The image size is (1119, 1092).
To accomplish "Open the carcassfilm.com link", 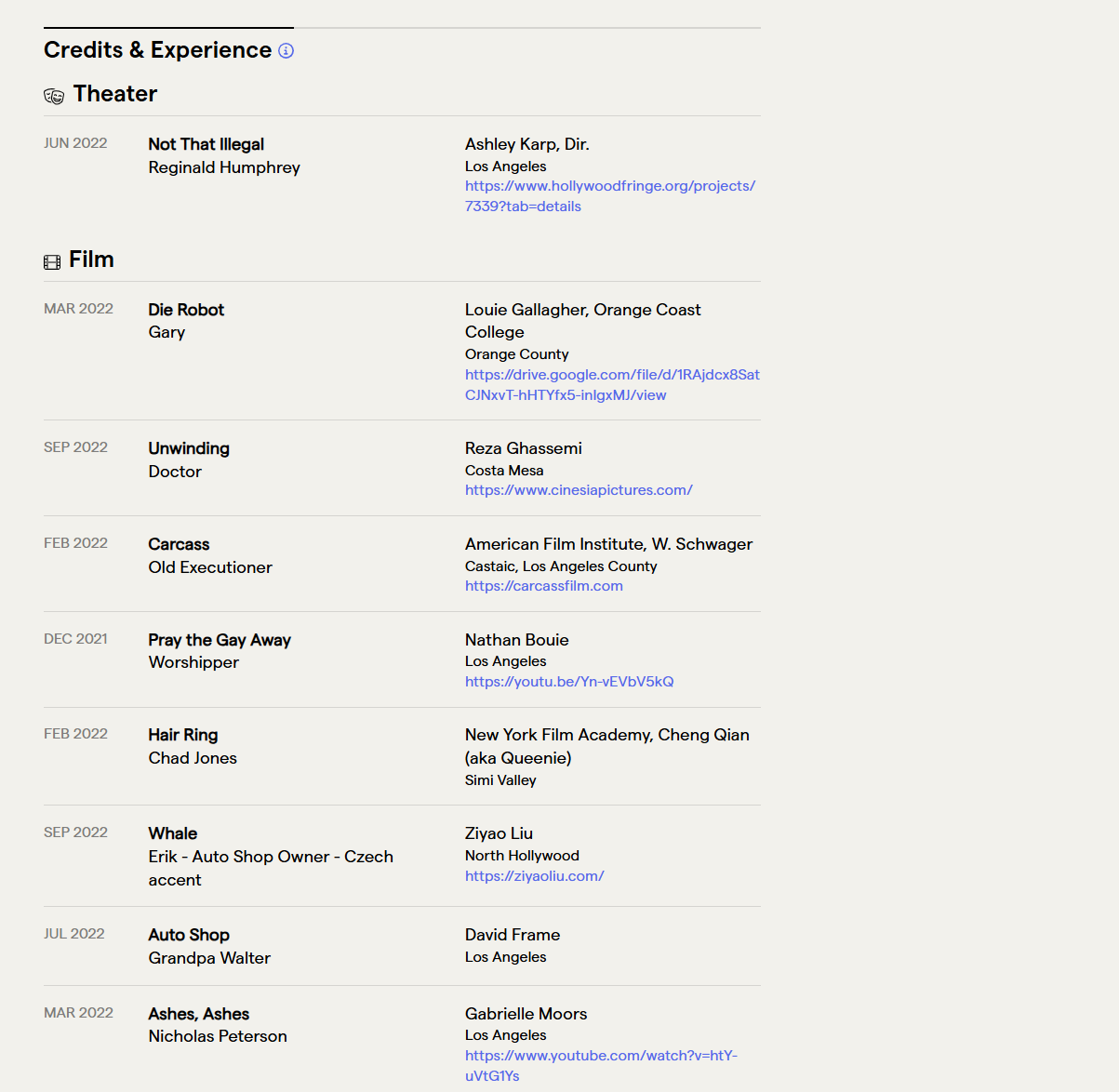I will 544,586.
